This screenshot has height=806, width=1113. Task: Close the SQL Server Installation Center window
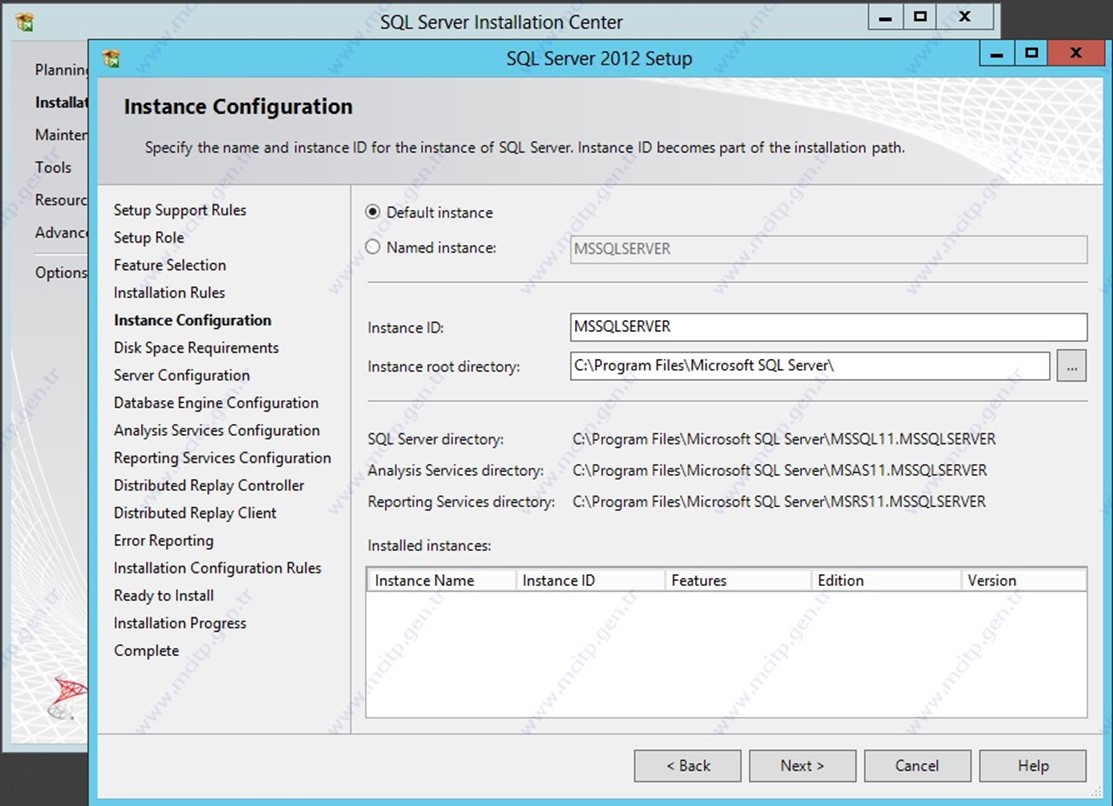[965, 17]
